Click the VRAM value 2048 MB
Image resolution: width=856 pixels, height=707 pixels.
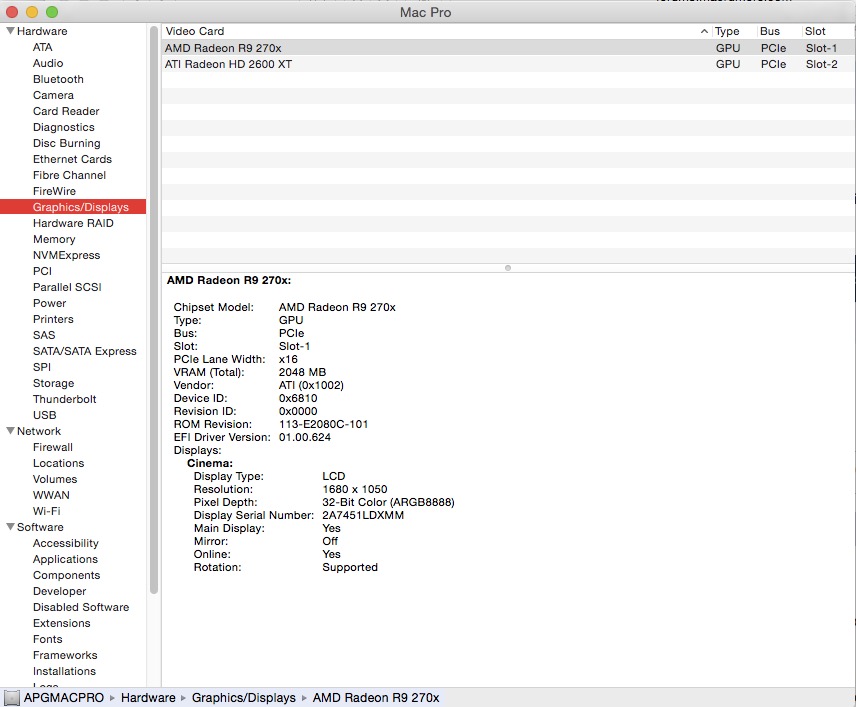point(302,372)
